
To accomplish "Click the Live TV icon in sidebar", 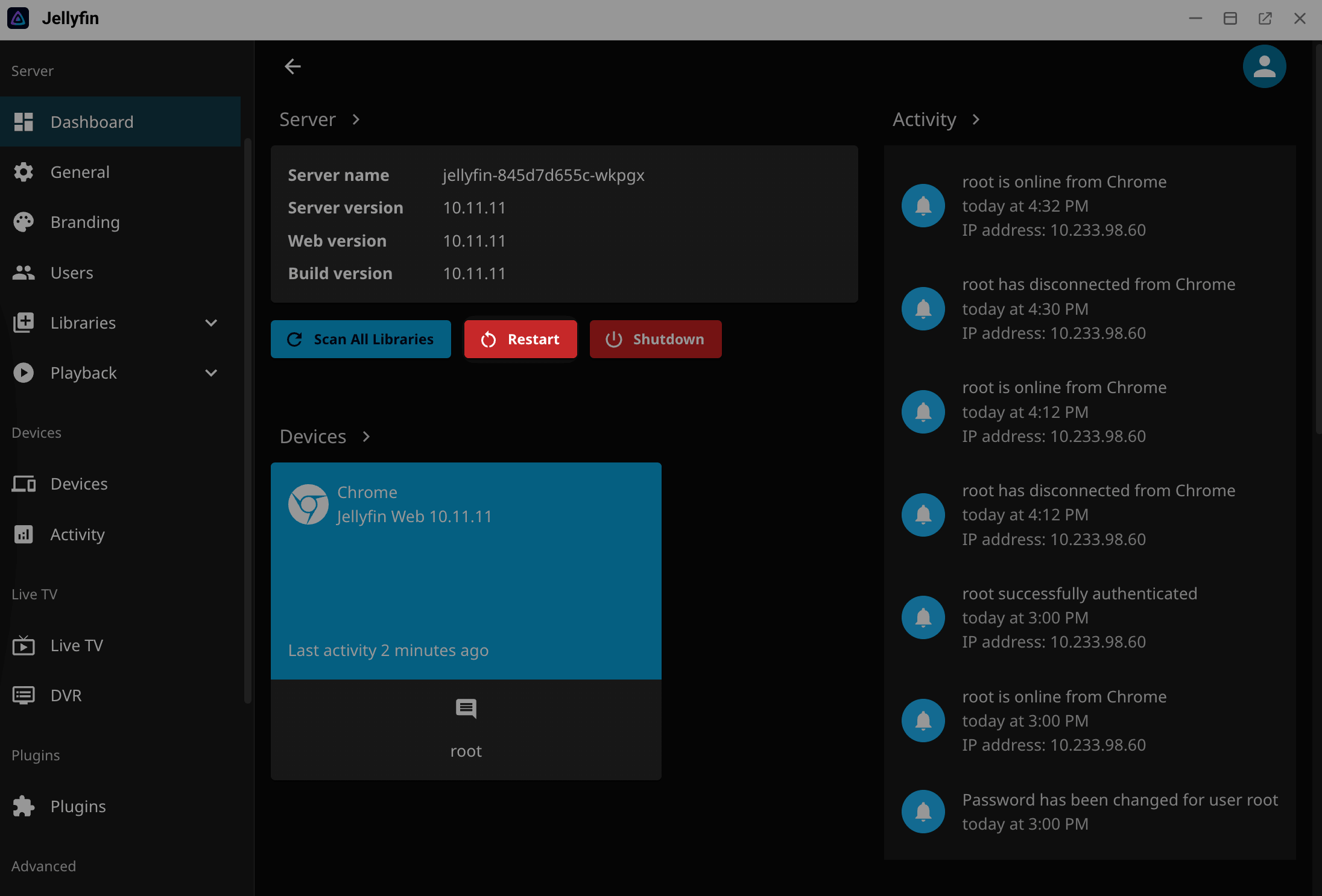I will tap(24, 645).
